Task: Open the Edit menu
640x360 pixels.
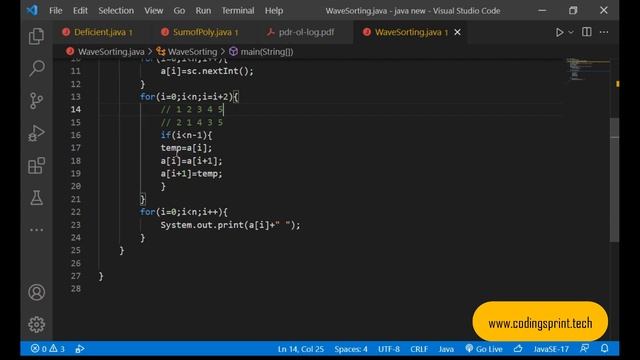Action: [80, 11]
